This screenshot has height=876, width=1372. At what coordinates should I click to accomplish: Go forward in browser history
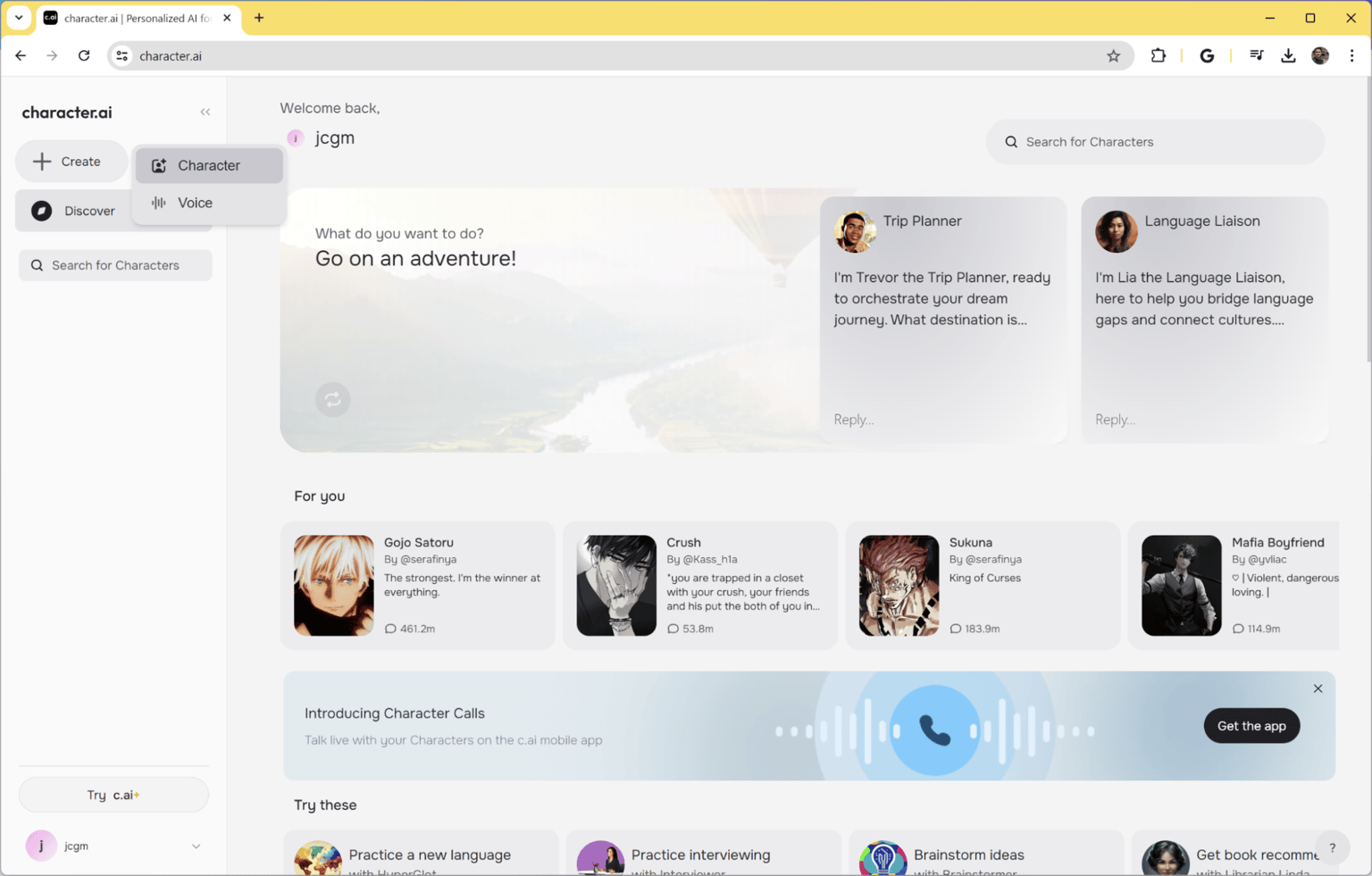coord(52,55)
